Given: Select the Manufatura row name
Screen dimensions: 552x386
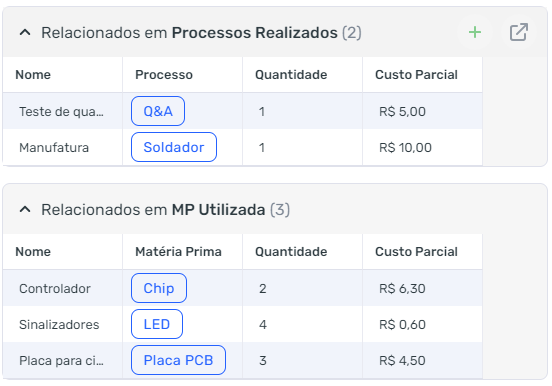Looking at the screenshot, I should pyautogui.click(x=54, y=148).
